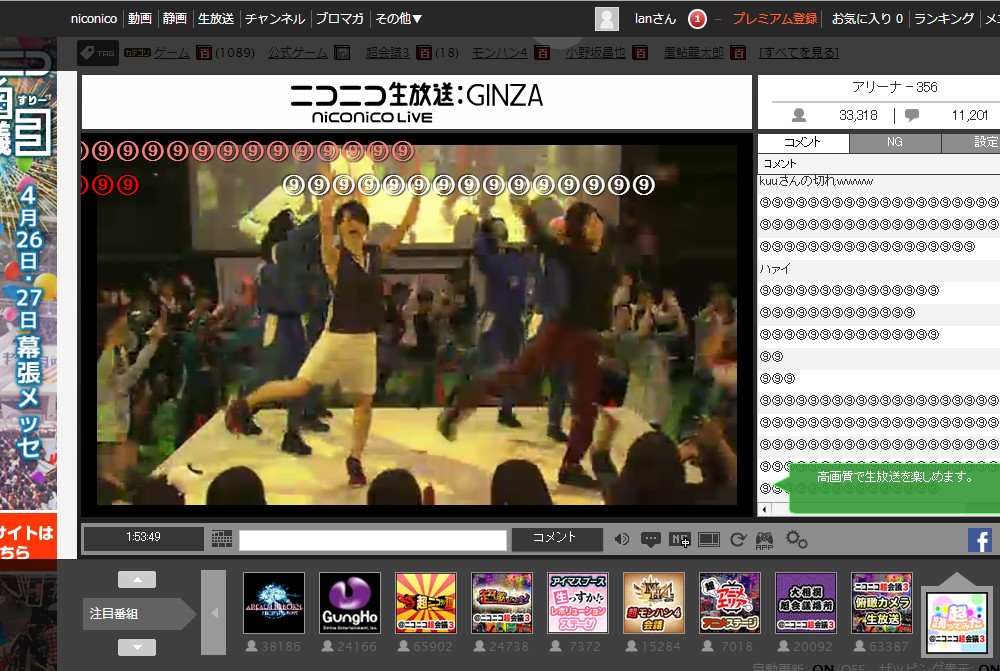Open the player settings gears icon

(x=797, y=540)
